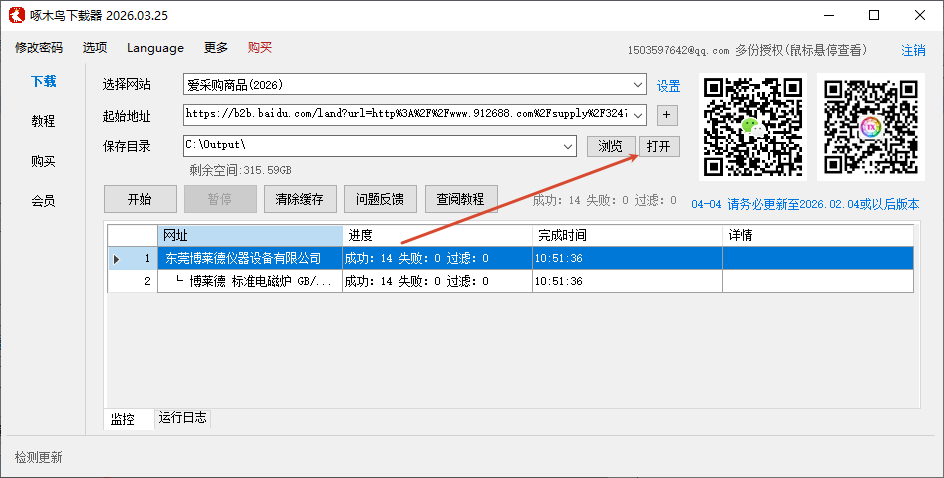
Task: Click the woodpecker app icon in title bar
Action: tap(16, 15)
